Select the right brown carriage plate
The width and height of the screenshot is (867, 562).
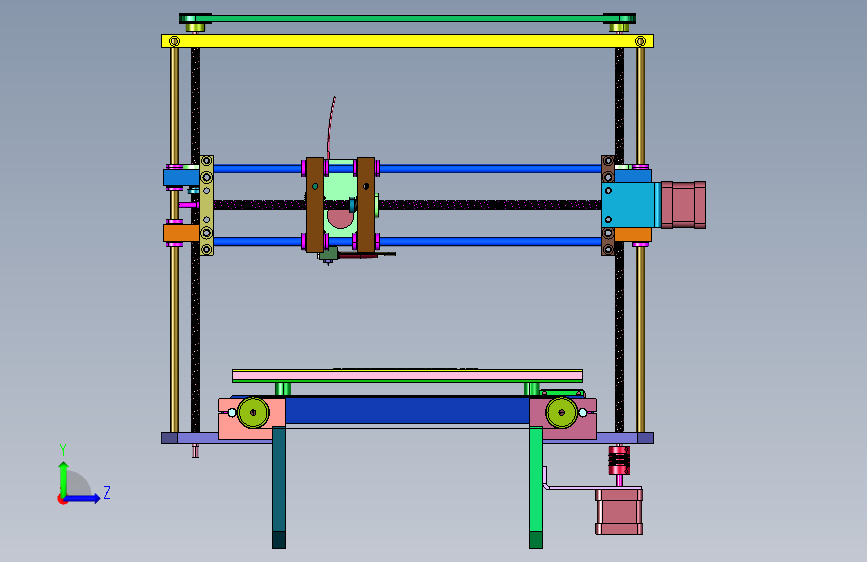(365, 205)
